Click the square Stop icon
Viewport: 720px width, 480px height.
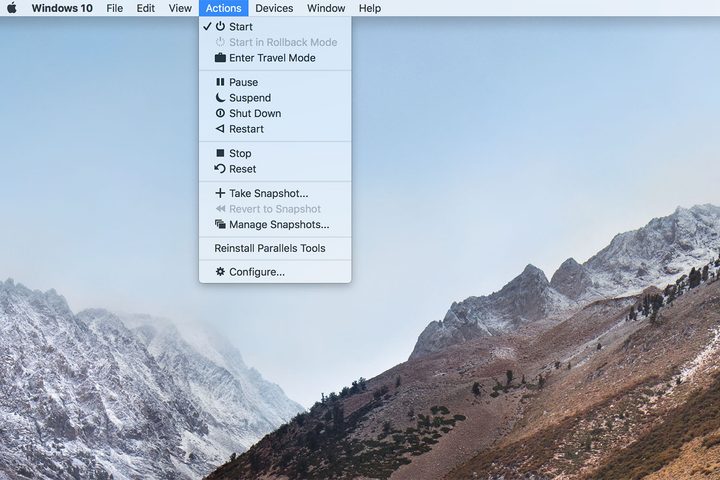point(220,153)
